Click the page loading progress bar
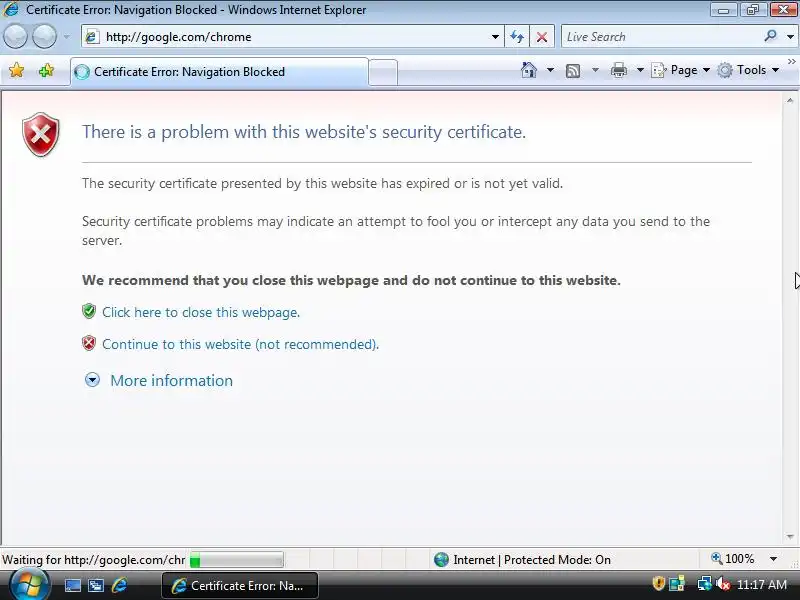This screenshot has height=600, width=800. pyautogui.click(x=236, y=560)
